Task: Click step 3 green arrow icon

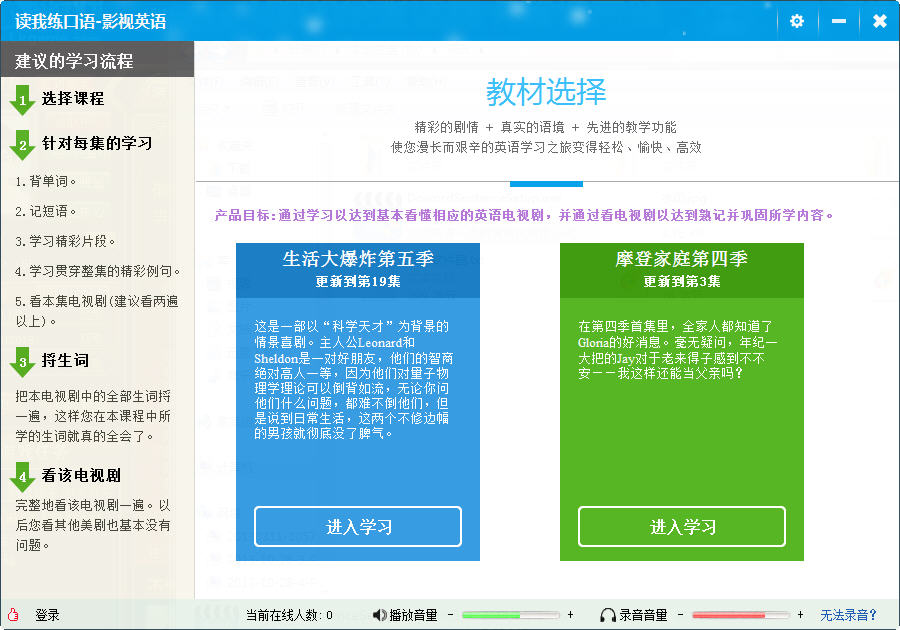Action: (22, 361)
